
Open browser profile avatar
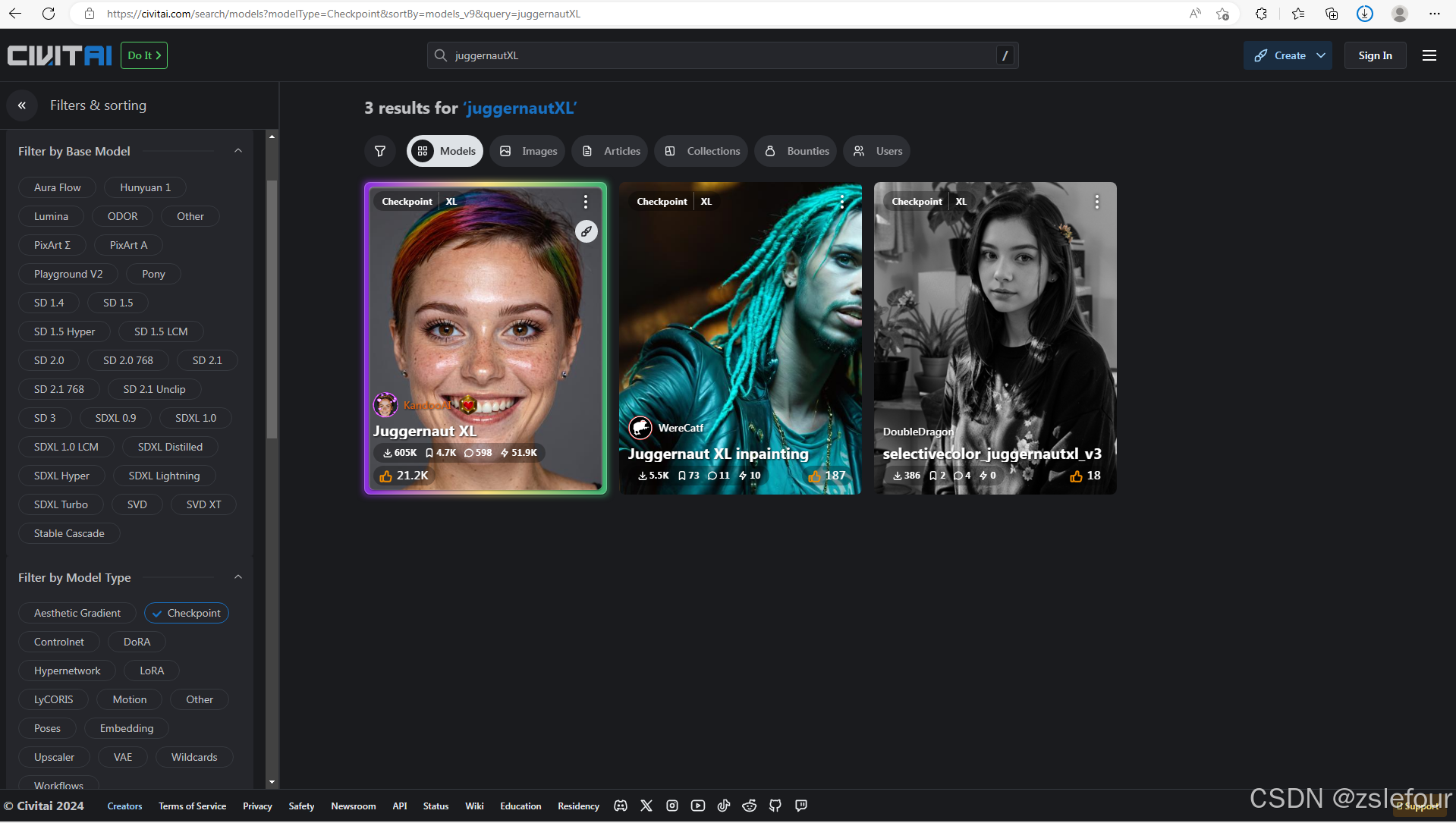1399,14
